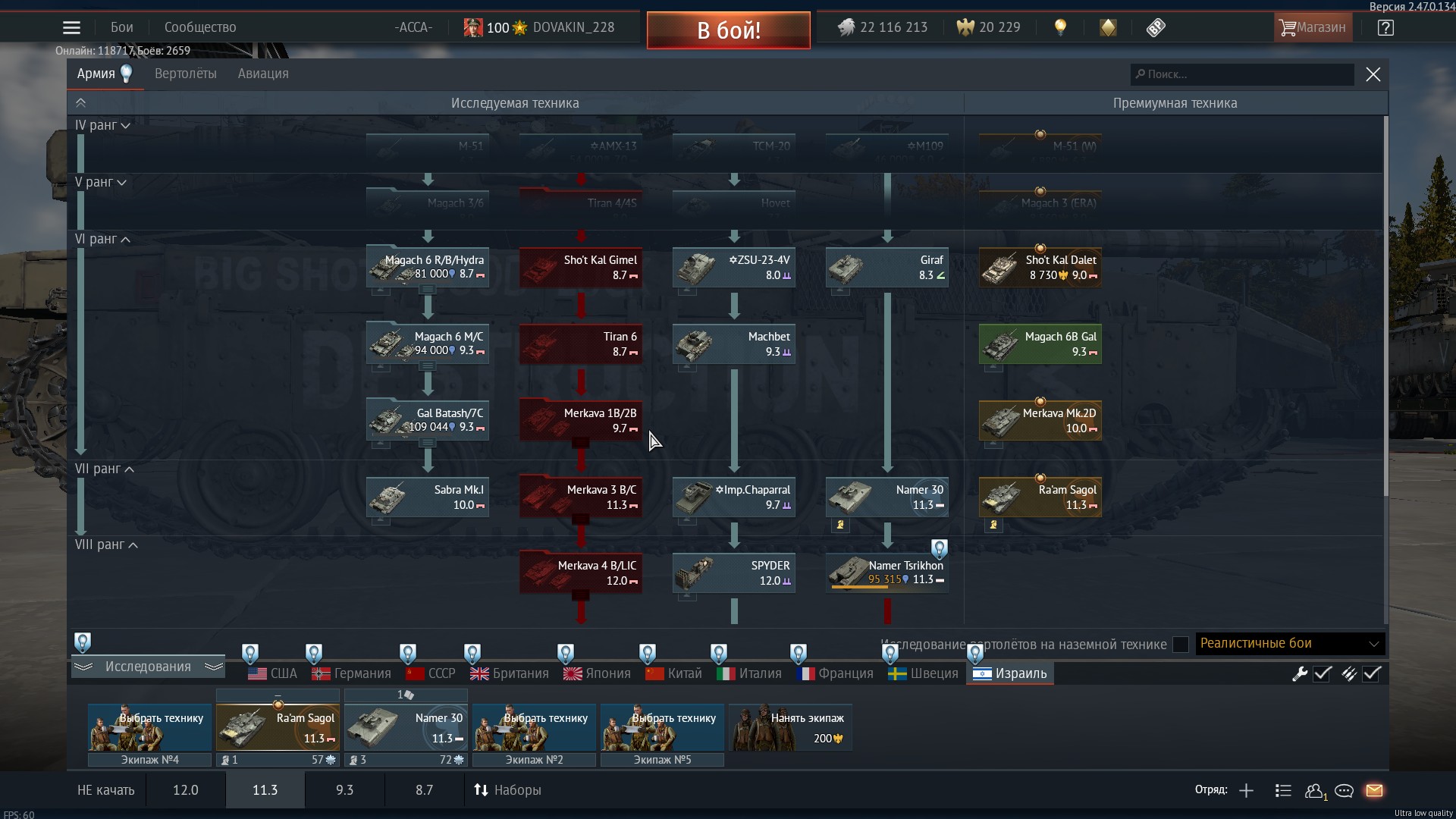The width and height of the screenshot is (1456, 819).
Task: Open the Реалистичные бои mode dropdown
Action: [x=1289, y=644]
